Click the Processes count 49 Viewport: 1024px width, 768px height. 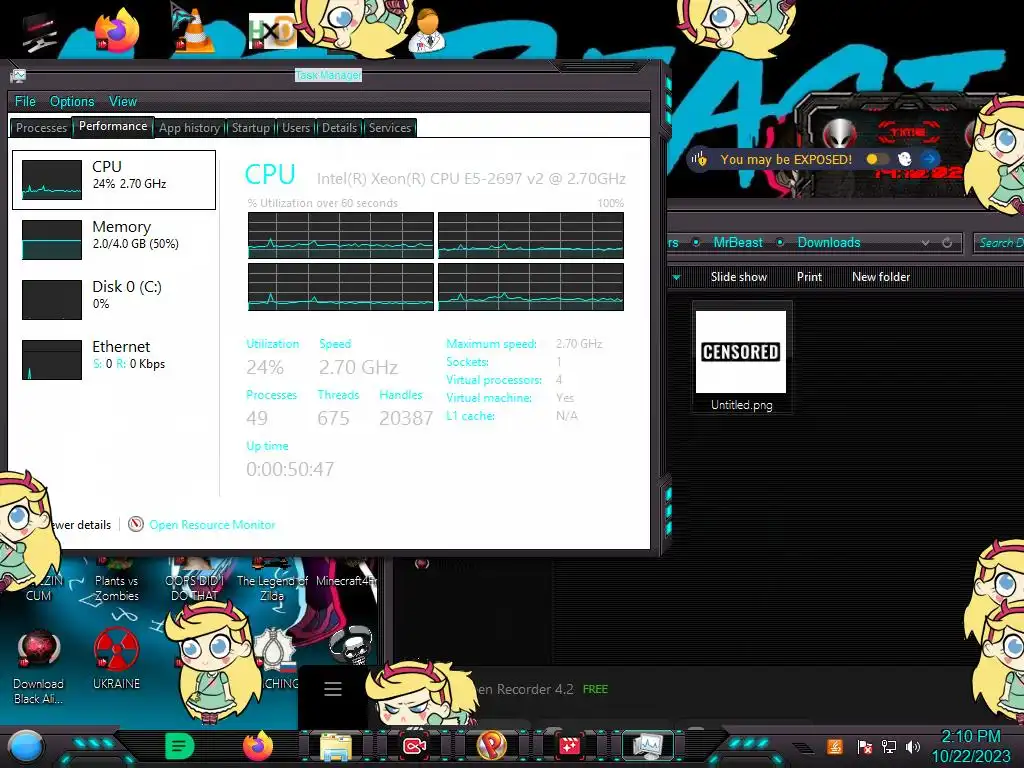[257, 418]
